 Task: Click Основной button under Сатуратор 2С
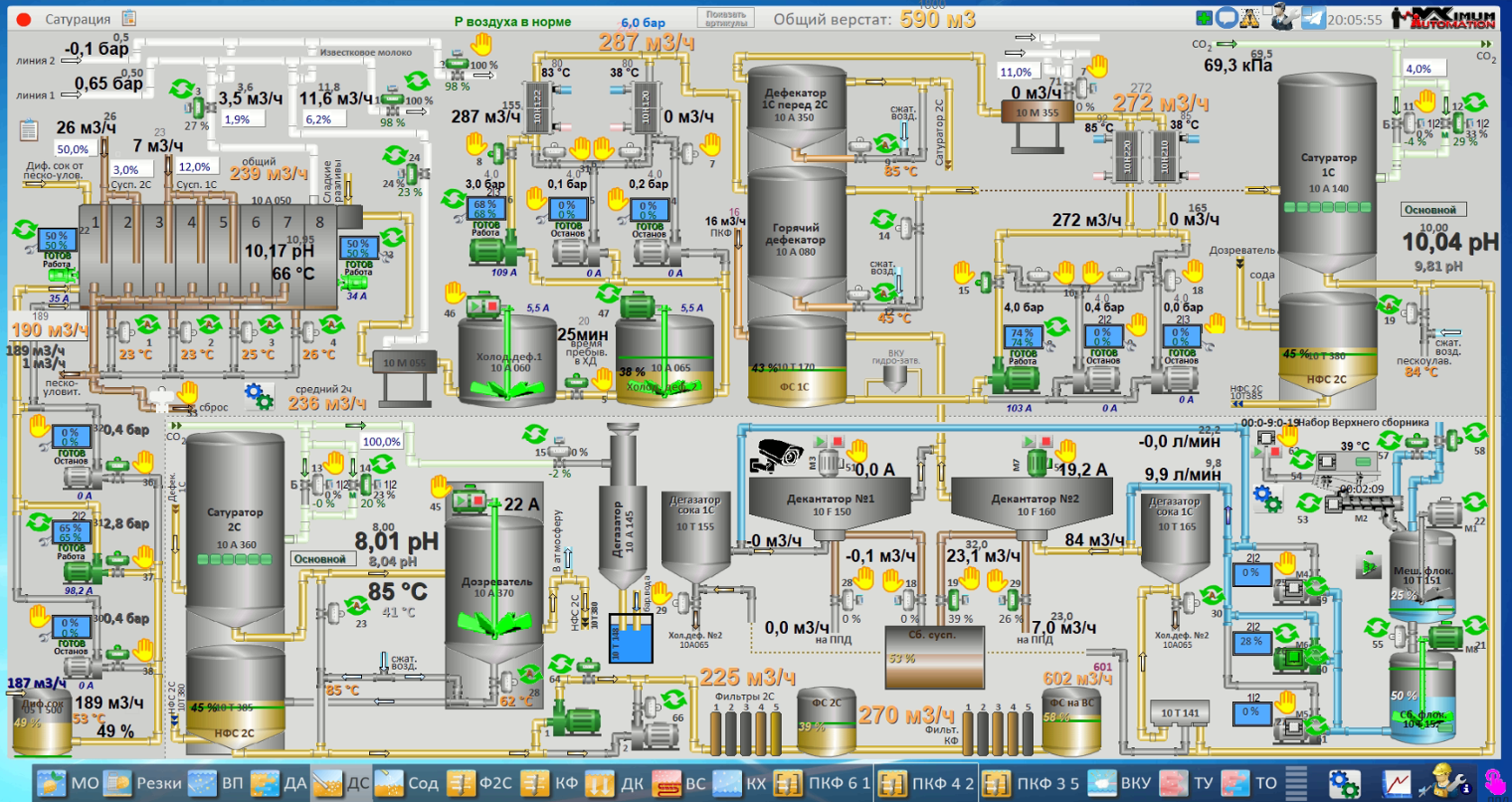324,559
